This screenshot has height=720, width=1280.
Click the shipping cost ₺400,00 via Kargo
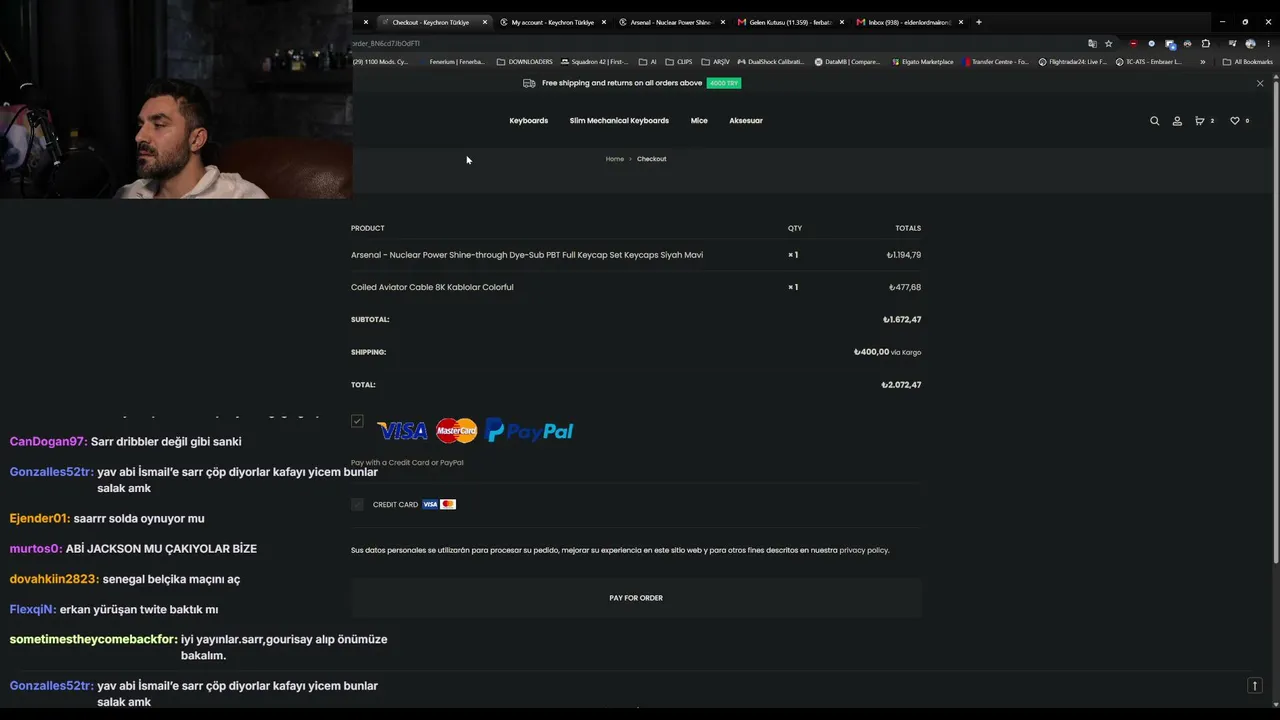click(887, 352)
